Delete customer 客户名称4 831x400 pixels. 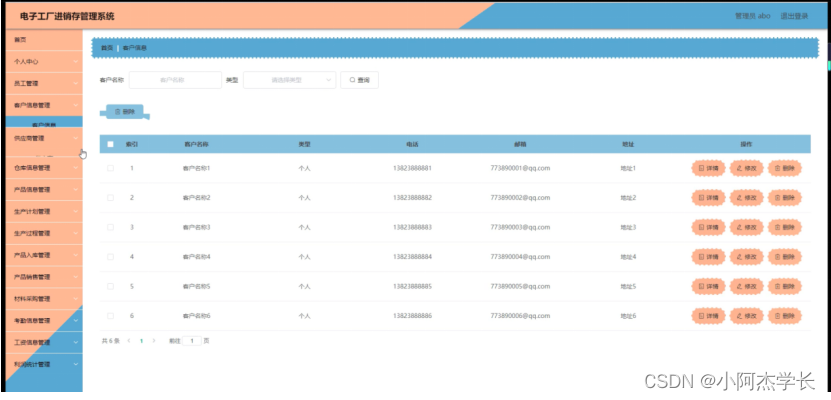click(784, 257)
